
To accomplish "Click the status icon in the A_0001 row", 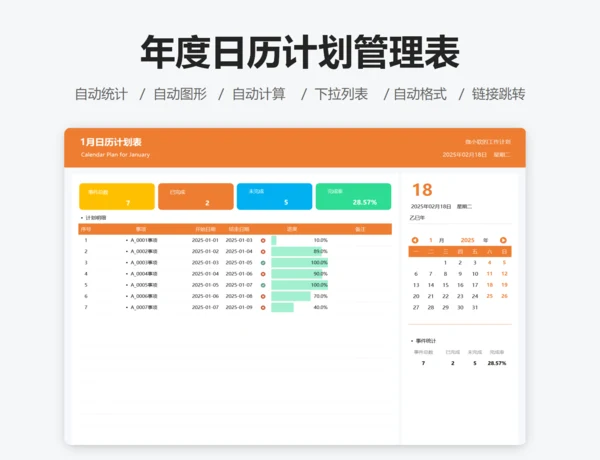I will pyautogui.click(x=263, y=240).
